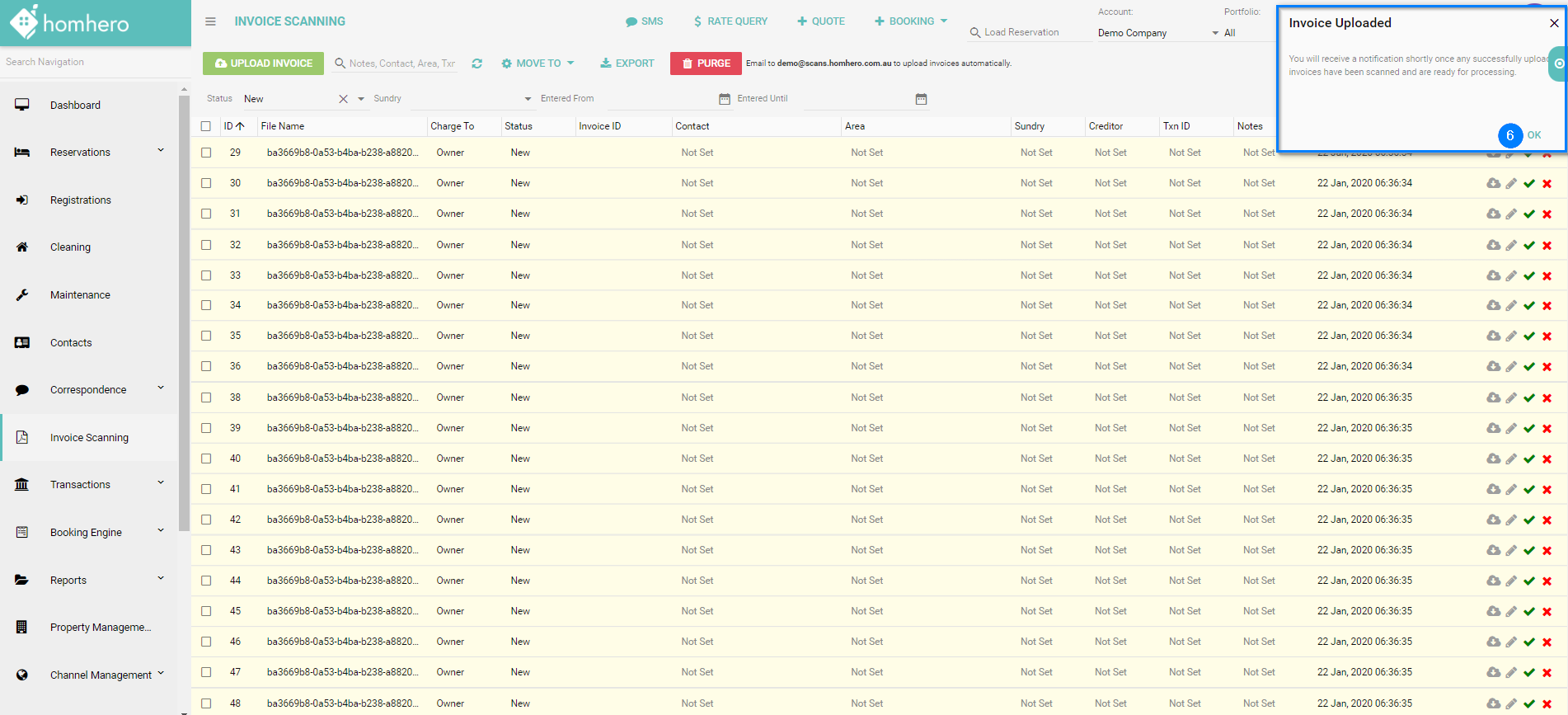Click the red reject X for invoice 32
The width and height of the screenshot is (1568, 715).
1547,246
